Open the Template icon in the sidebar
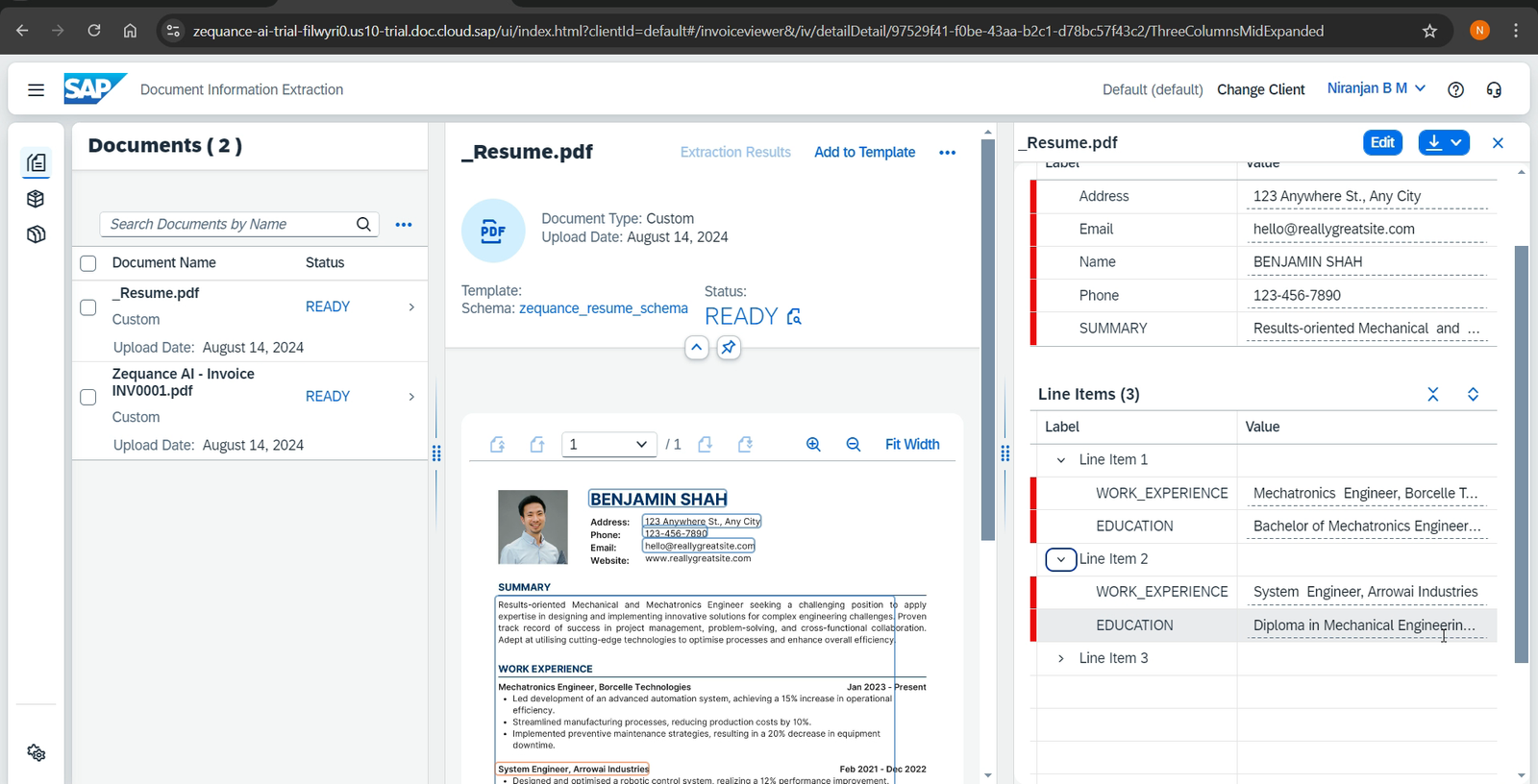 point(37,234)
